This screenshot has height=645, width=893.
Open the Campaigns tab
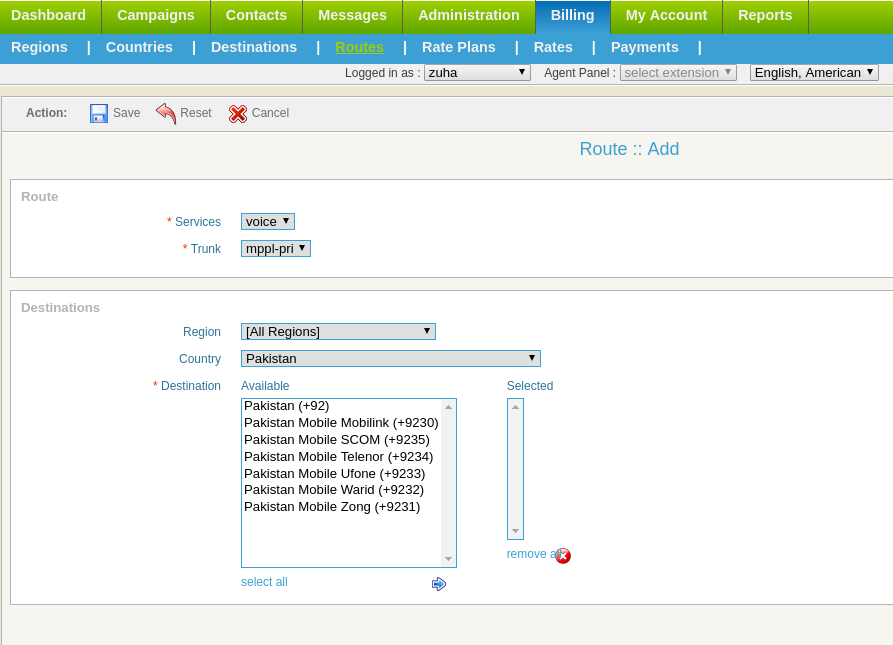coord(156,15)
